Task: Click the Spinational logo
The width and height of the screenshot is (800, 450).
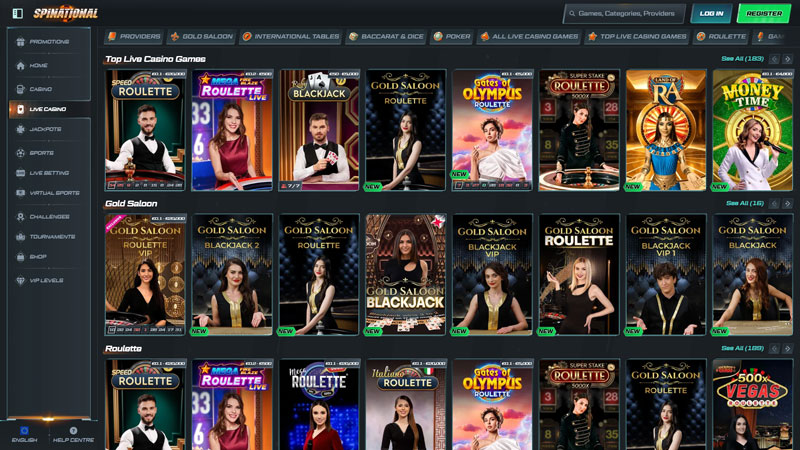Action: pyautogui.click(x=65, y=14)
